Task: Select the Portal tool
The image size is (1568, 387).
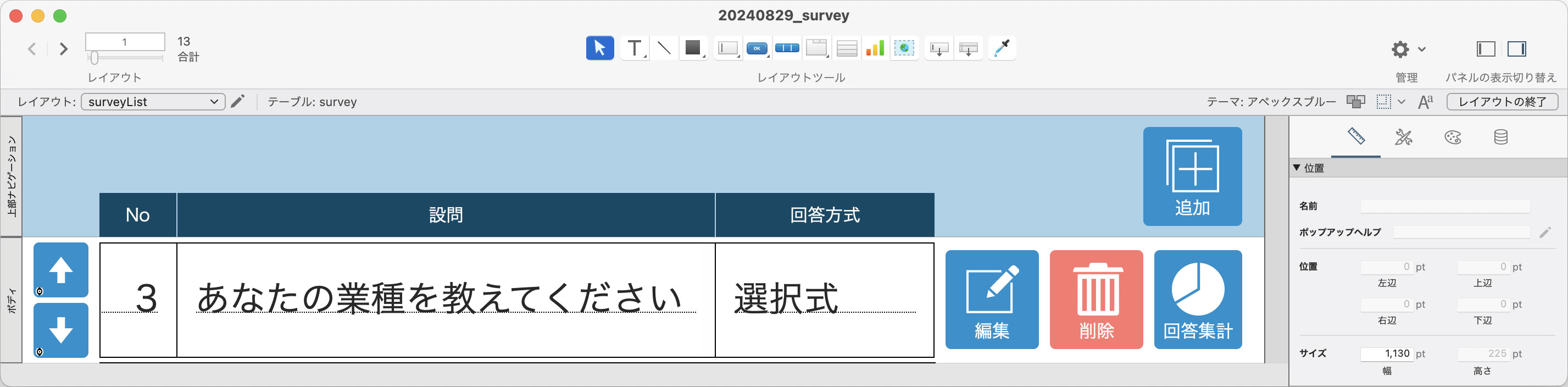Action: tap(847, 48)
